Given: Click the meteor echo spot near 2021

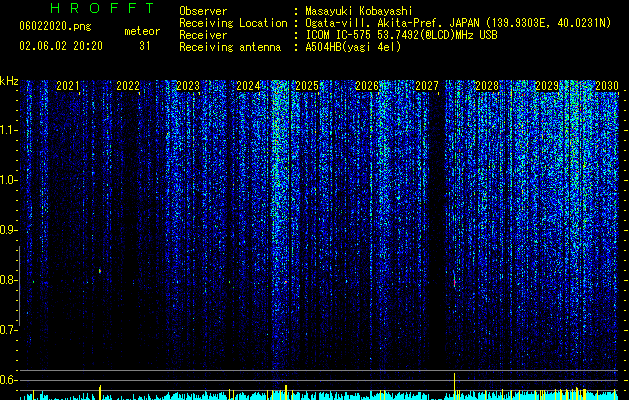Looking at the screenshot, I should tap(100, 271).
